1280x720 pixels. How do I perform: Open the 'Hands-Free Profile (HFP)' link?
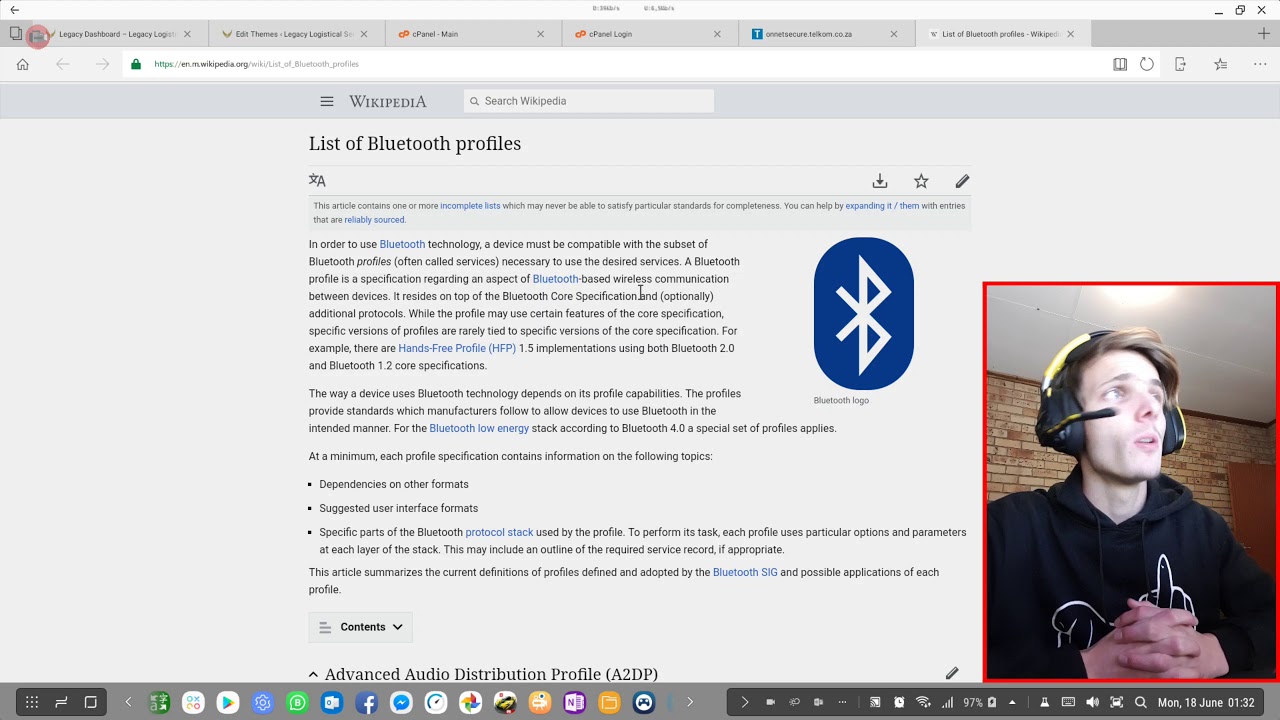pos(457,348)
